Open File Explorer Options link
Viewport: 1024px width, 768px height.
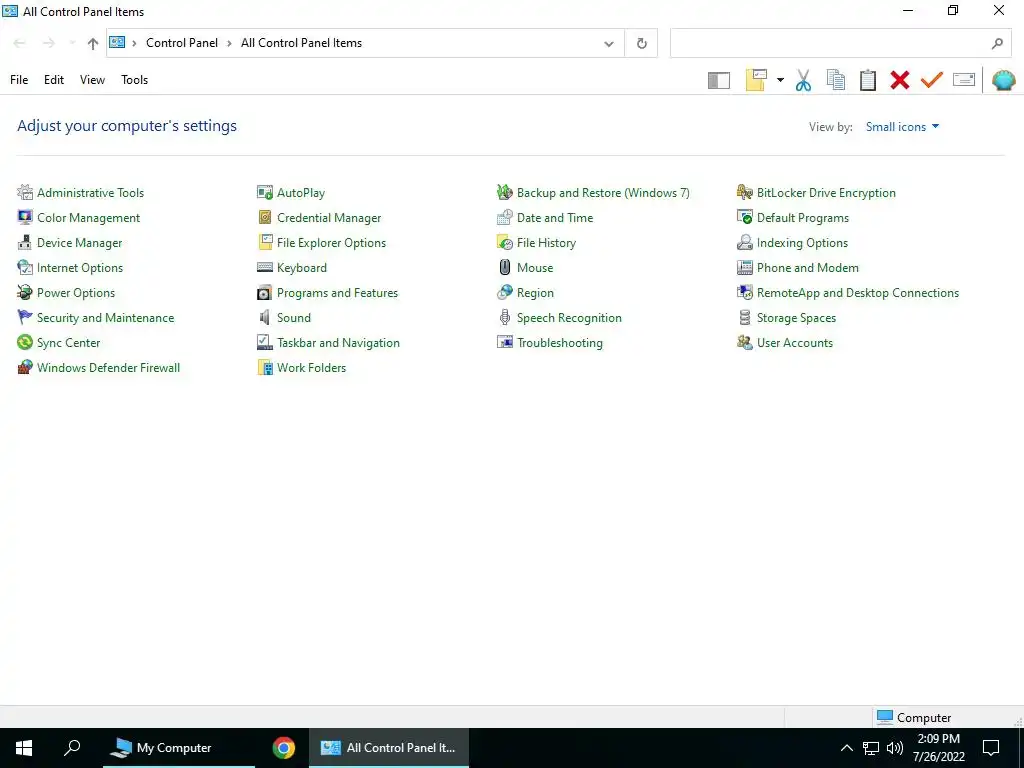[x=331, y=242]
